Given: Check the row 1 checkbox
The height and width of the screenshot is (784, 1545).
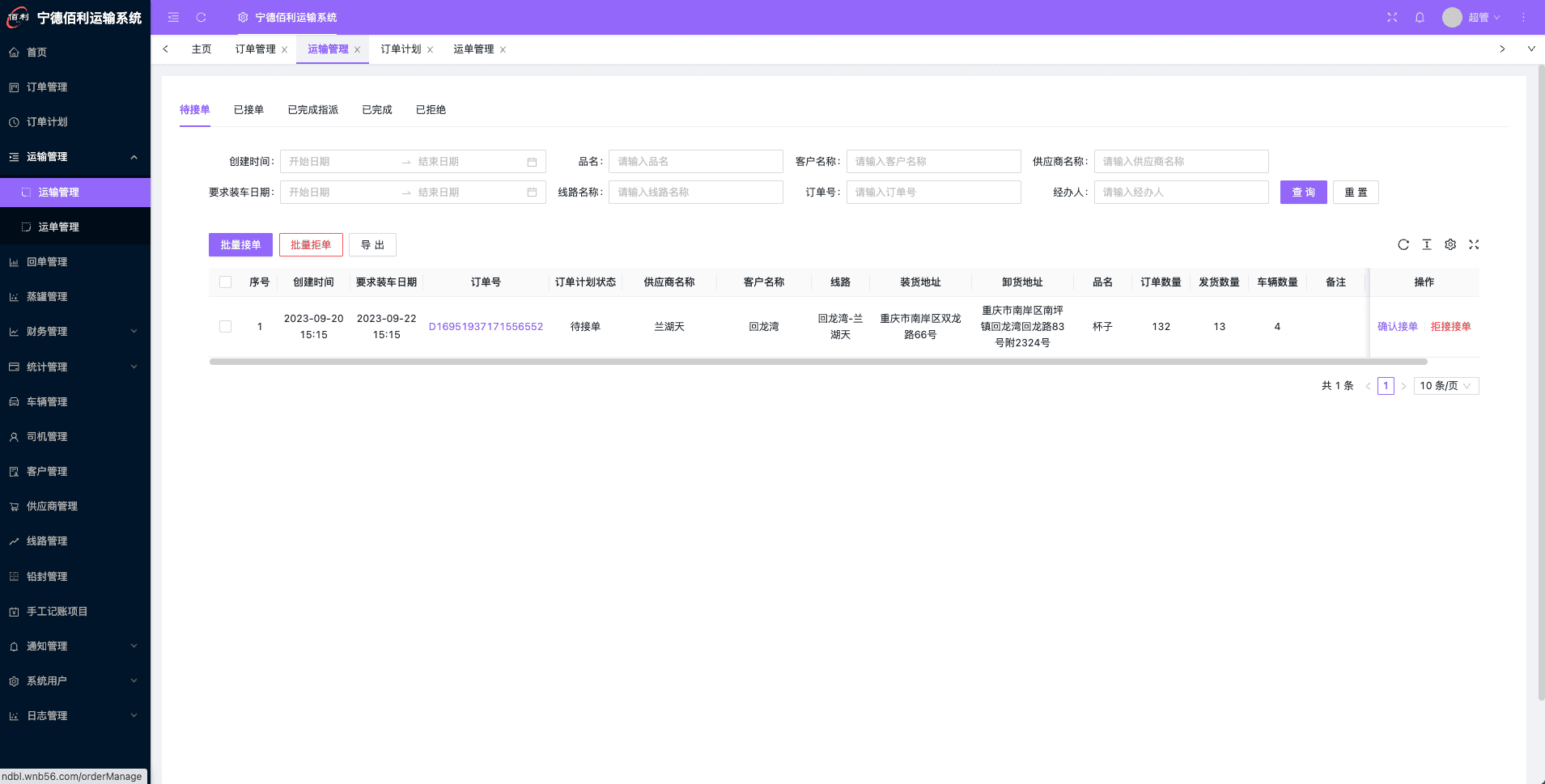Looking at the screenshot, I should pos(225,327).
